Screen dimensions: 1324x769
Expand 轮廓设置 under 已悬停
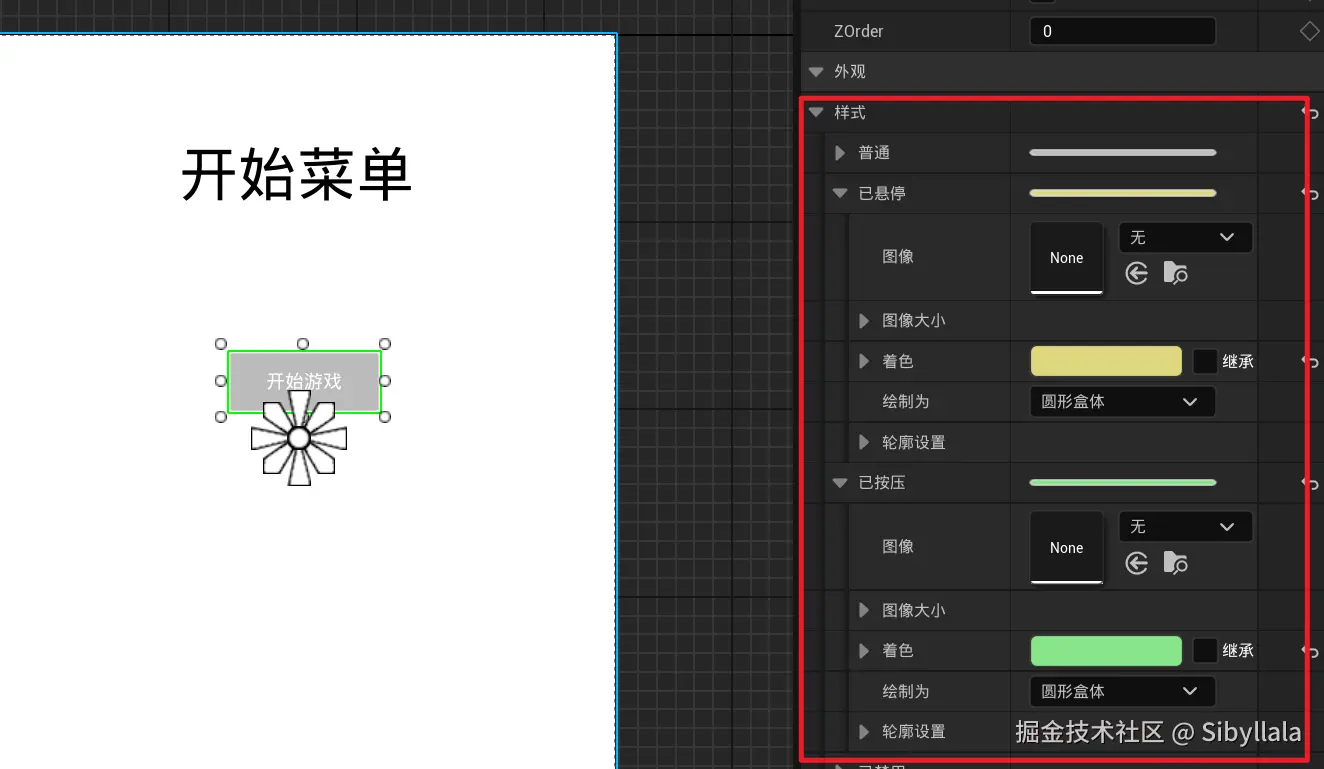tap(864, 442)
